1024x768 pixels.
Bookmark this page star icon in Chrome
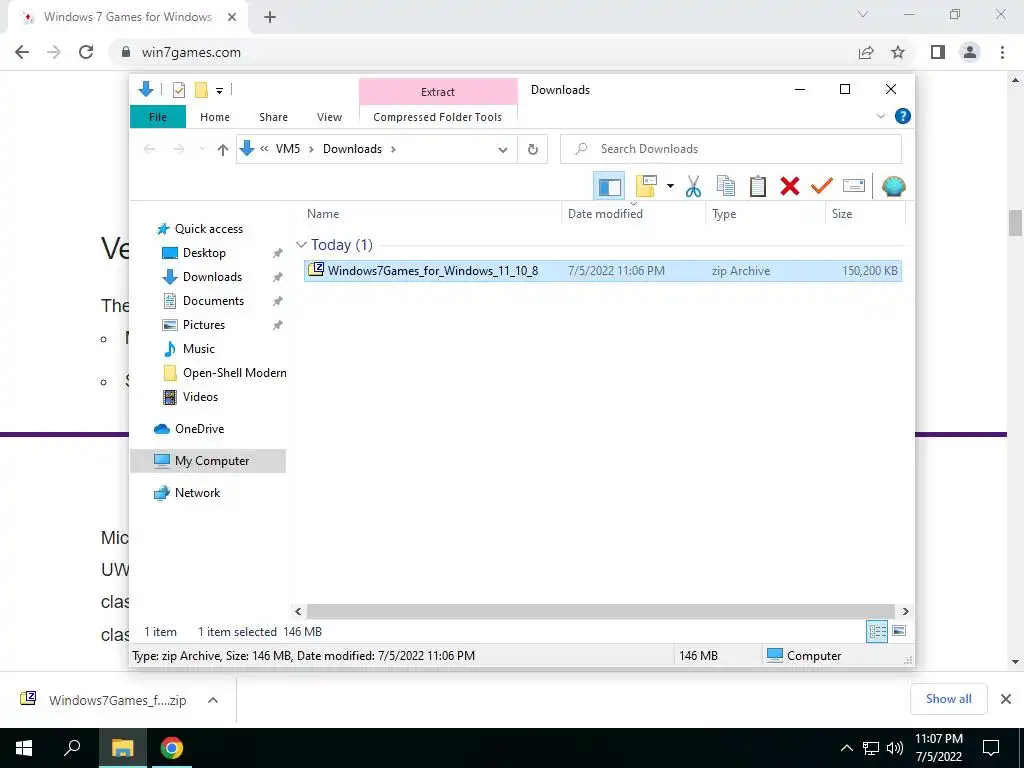pyautogui.click(x=898, y=52)
